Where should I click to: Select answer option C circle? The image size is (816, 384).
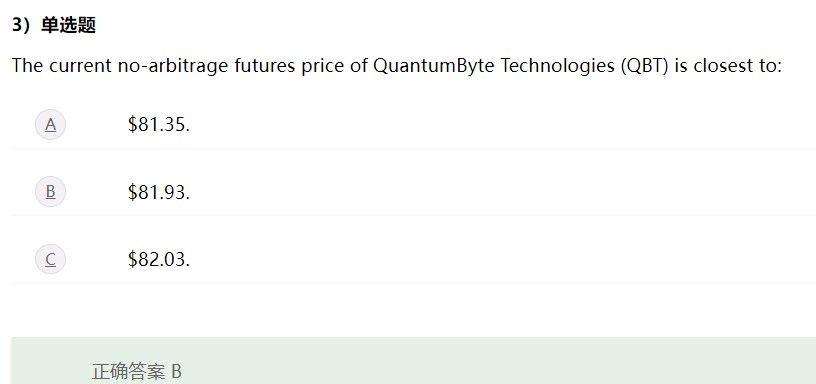tap(50, 259)
